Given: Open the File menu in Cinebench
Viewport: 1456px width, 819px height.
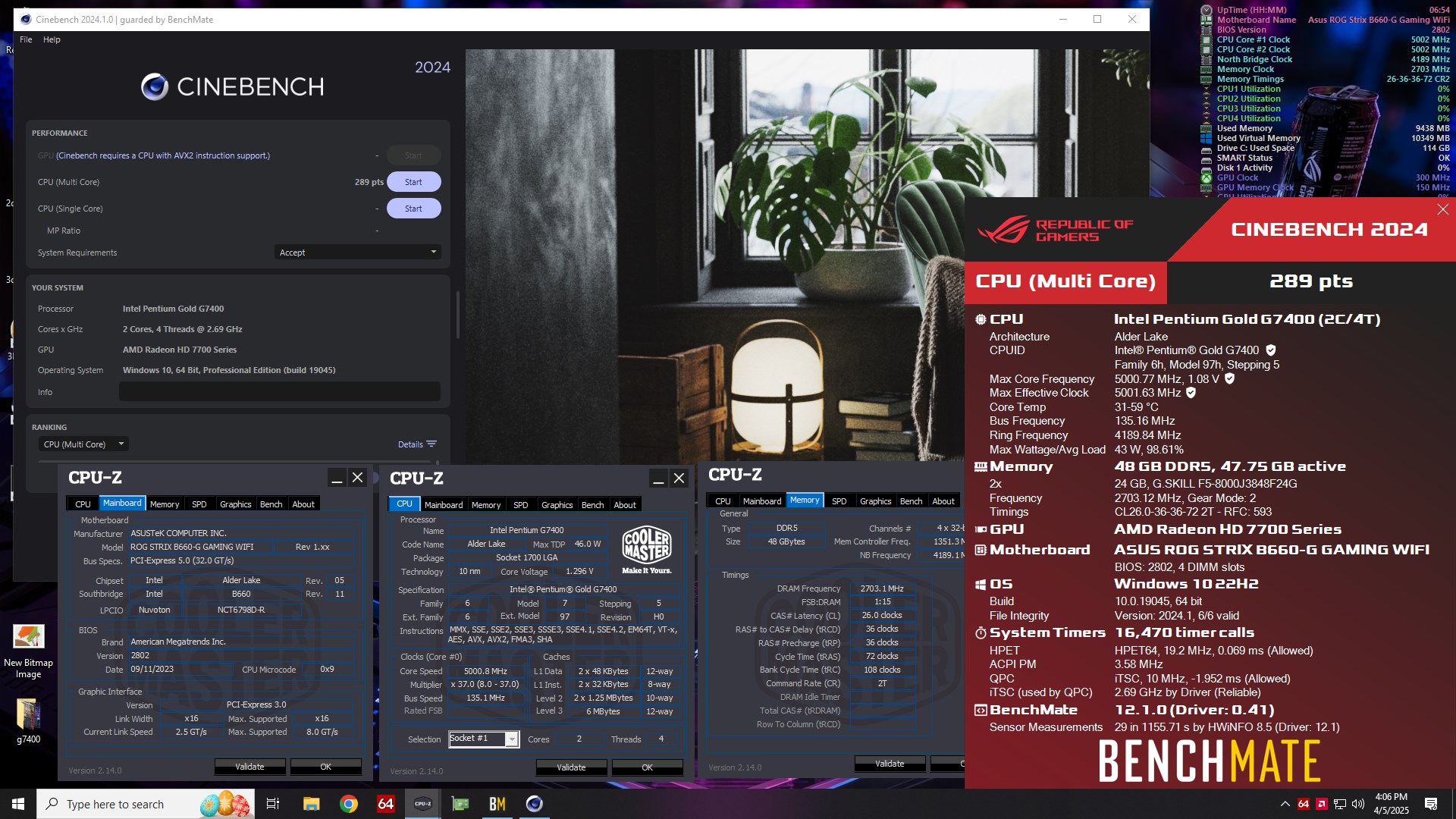Looking at the screenshot, I should tap(26, 39).
